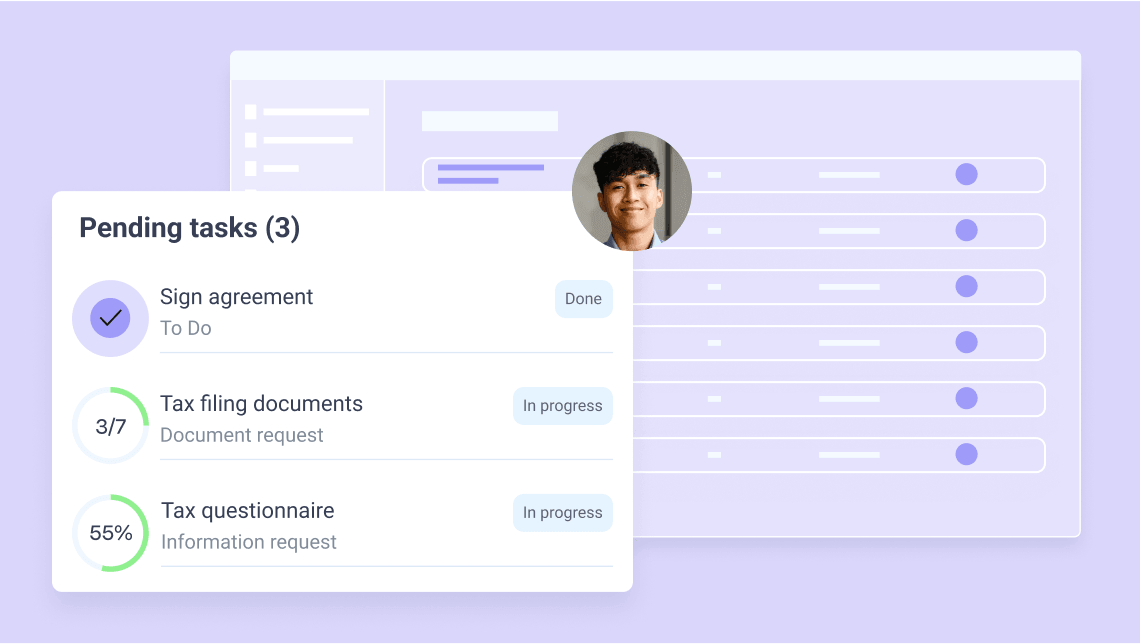The width and height of the screenshot is (1140, 644).
Task: Click the checkmark icon beside Sign agreement
Action: (x=111, y=318)
